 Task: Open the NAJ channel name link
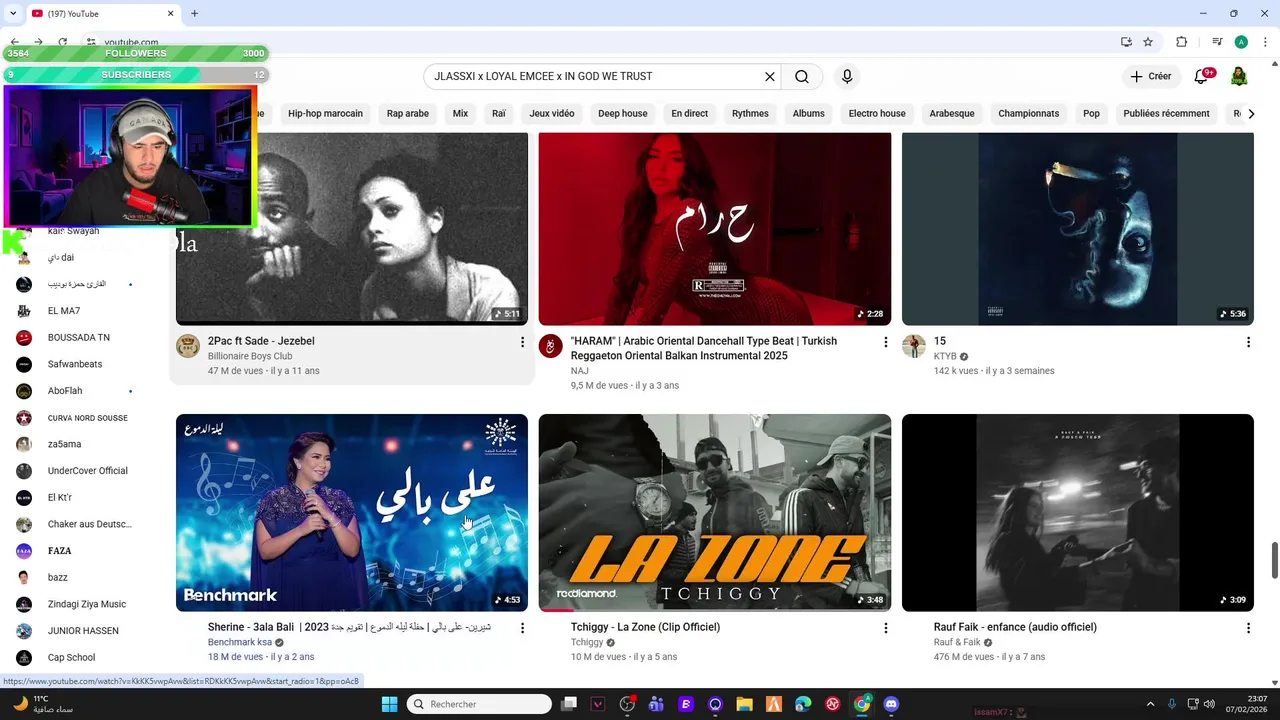(x=580, y=371)
